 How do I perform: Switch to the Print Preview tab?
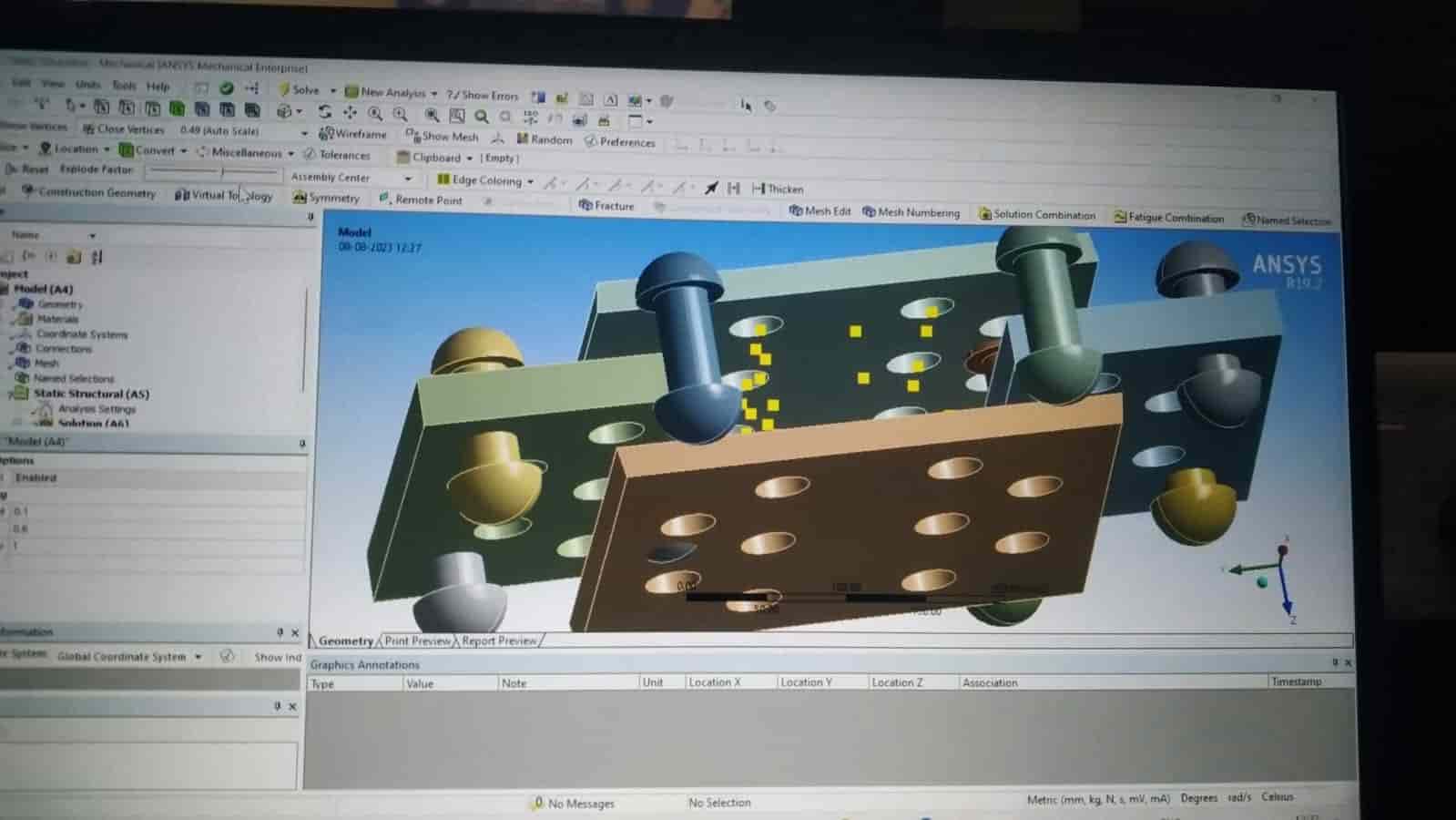coord(417,641)
